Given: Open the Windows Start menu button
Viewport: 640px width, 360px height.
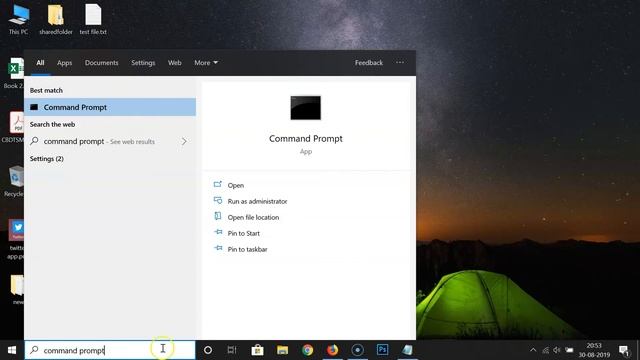Looking at the screenshot, I should point(12,350).
